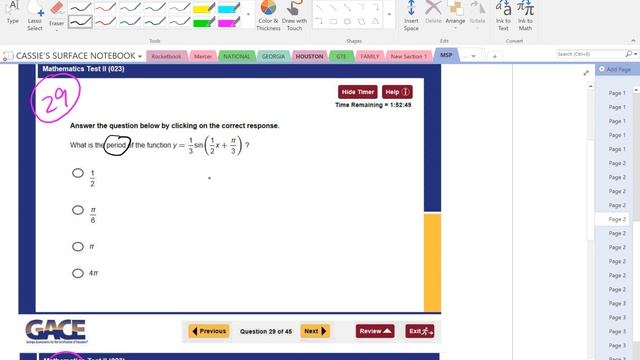Select the highlighted black pen in bottom row
The image size is (640, 360).
[x=80, y=21]
